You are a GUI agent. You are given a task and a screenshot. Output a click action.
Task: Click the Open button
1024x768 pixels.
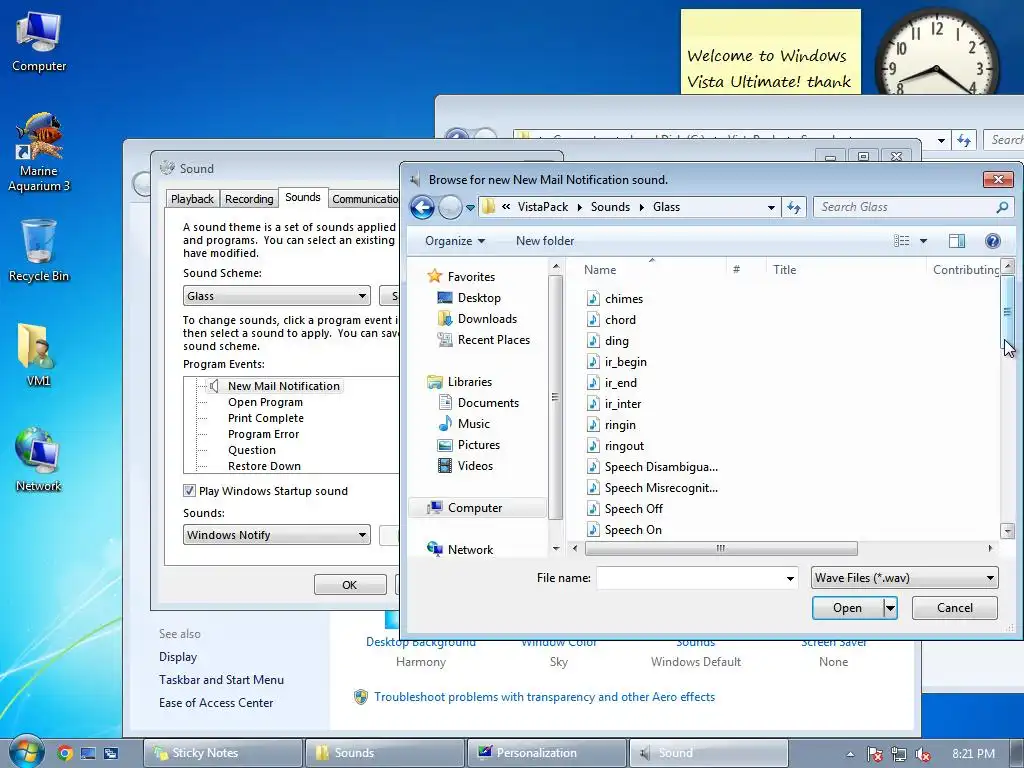coord(847,608)
